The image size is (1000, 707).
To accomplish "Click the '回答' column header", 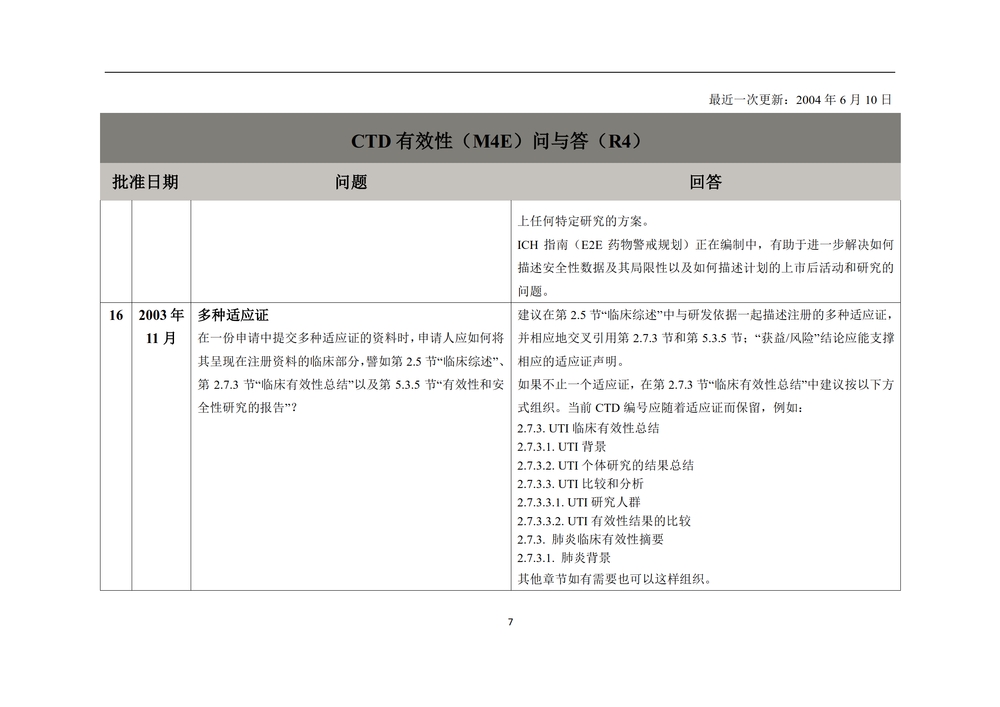I will pyautogui.click(x=705, y=182).
